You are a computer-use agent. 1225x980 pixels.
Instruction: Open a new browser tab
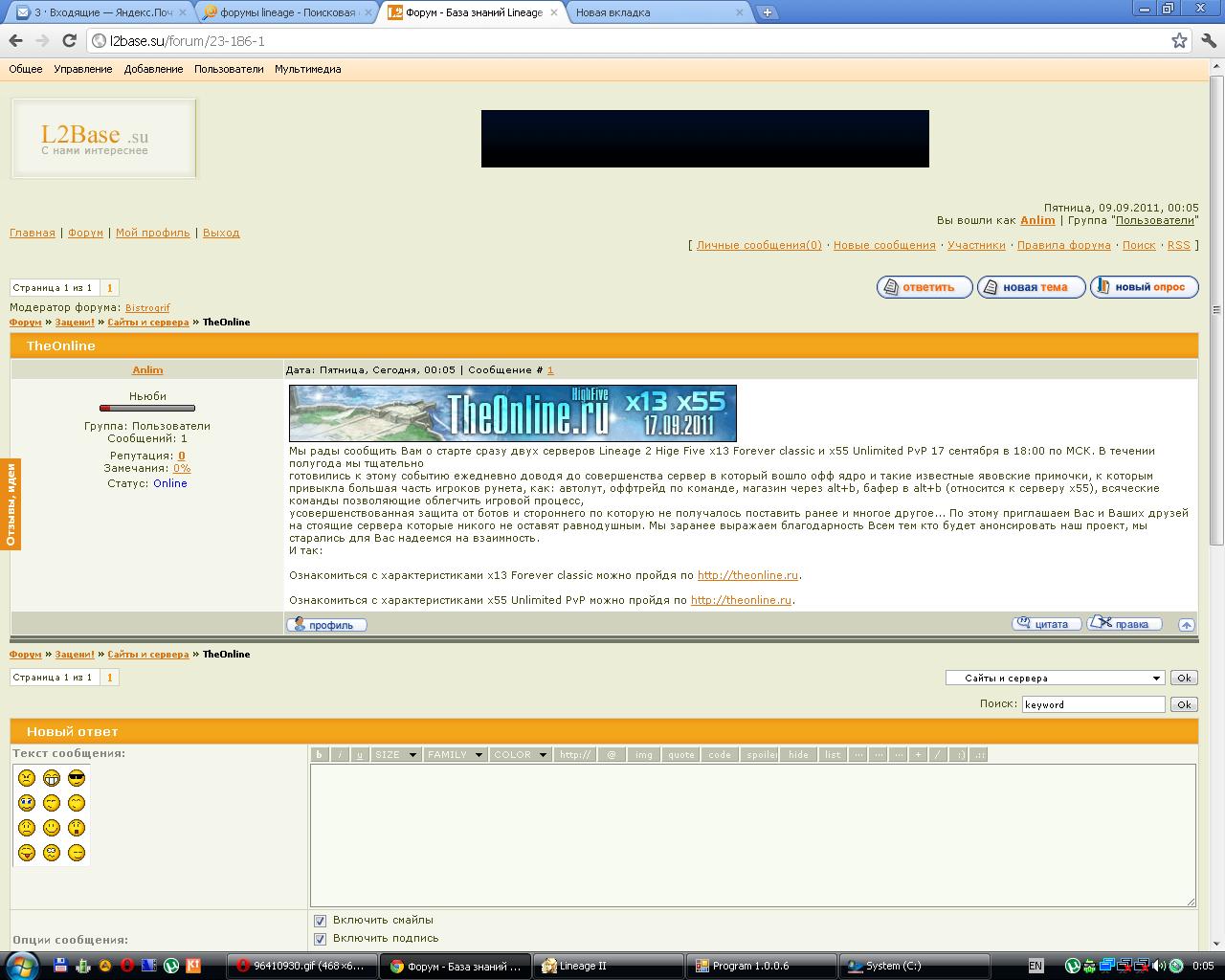pyautogui.click(x=767, y=12)
